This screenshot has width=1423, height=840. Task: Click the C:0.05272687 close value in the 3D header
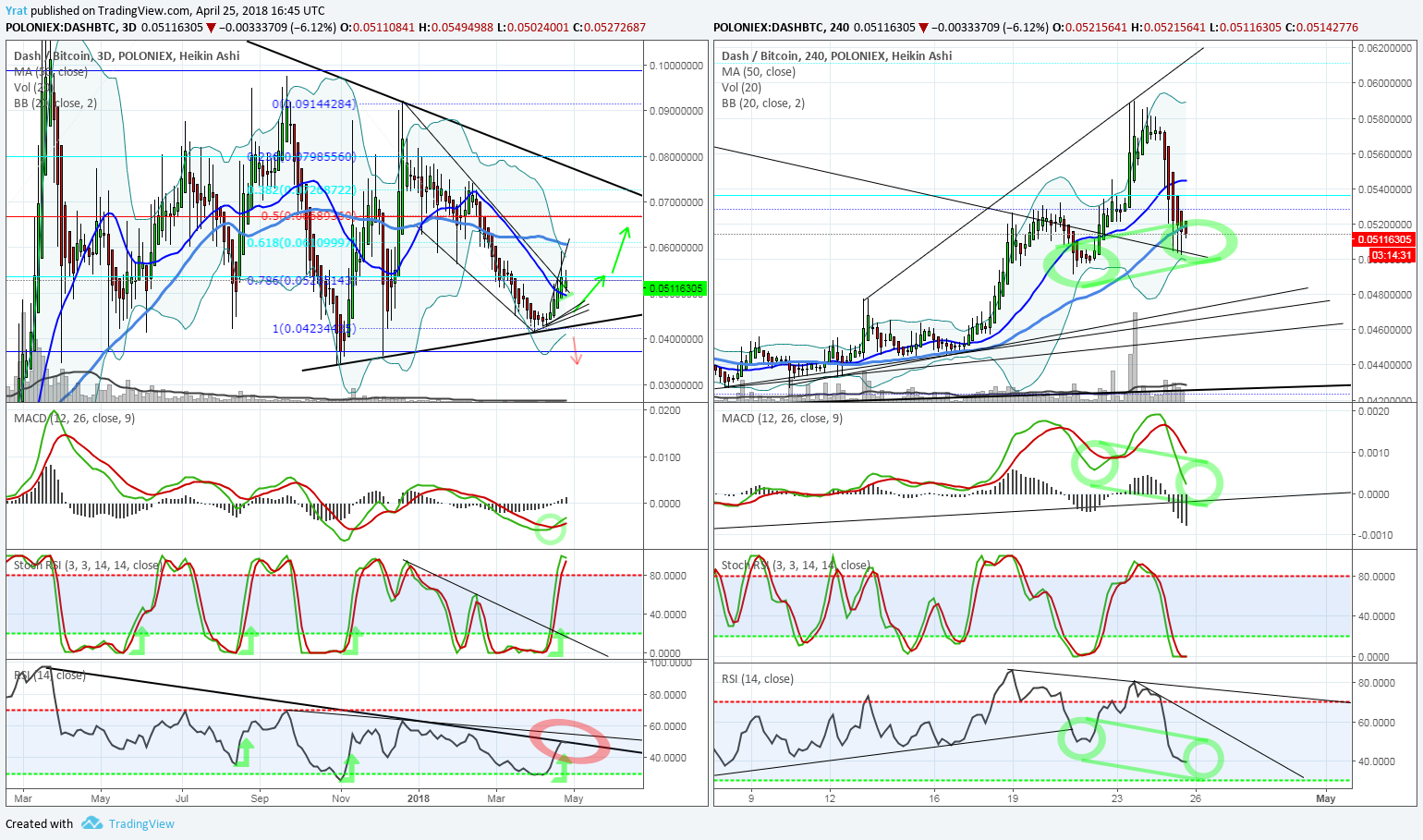point(609,27)
